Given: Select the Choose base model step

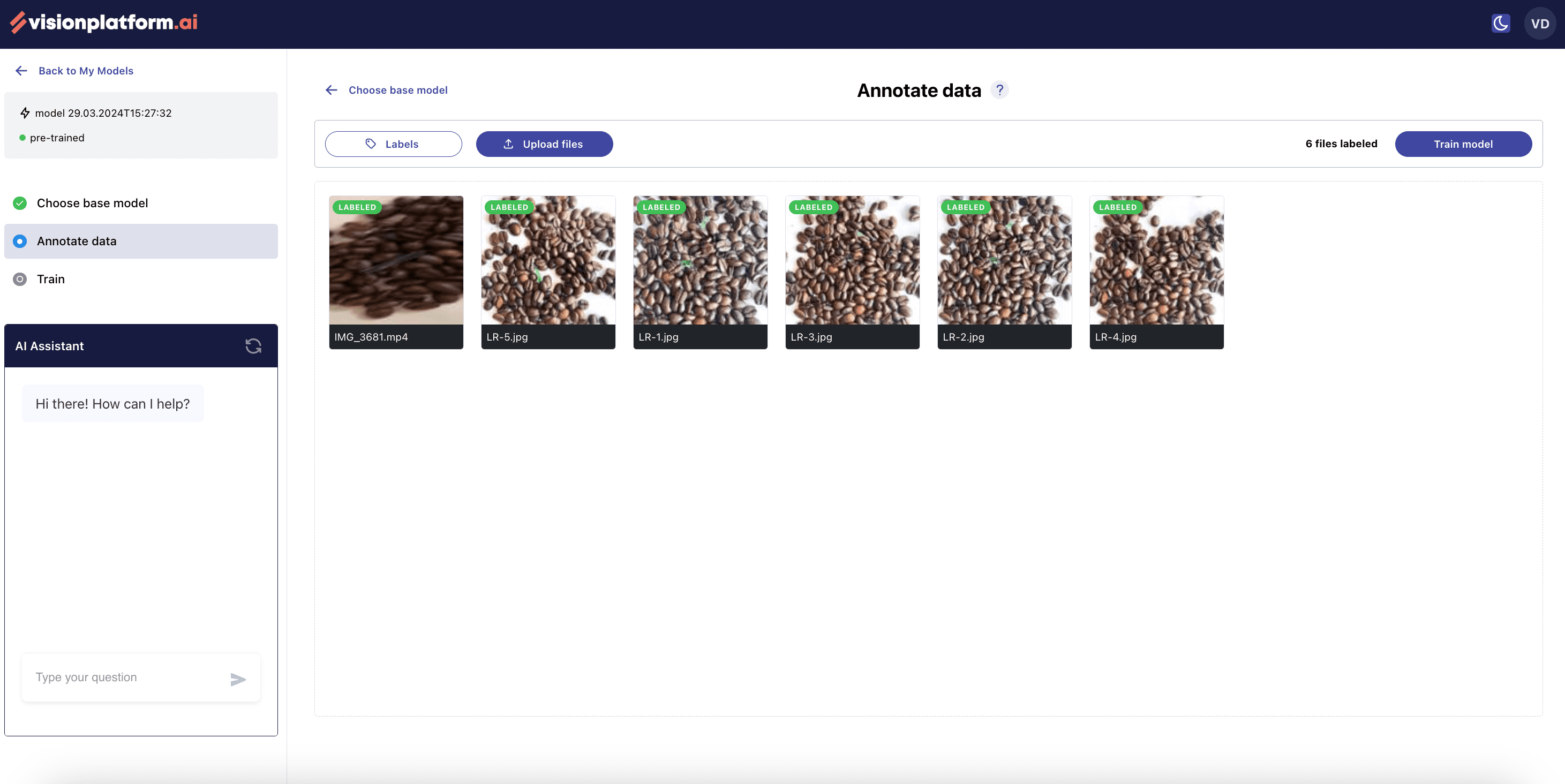Looking at the screenshot, I should pyautogui.click(x=92, y=203).
